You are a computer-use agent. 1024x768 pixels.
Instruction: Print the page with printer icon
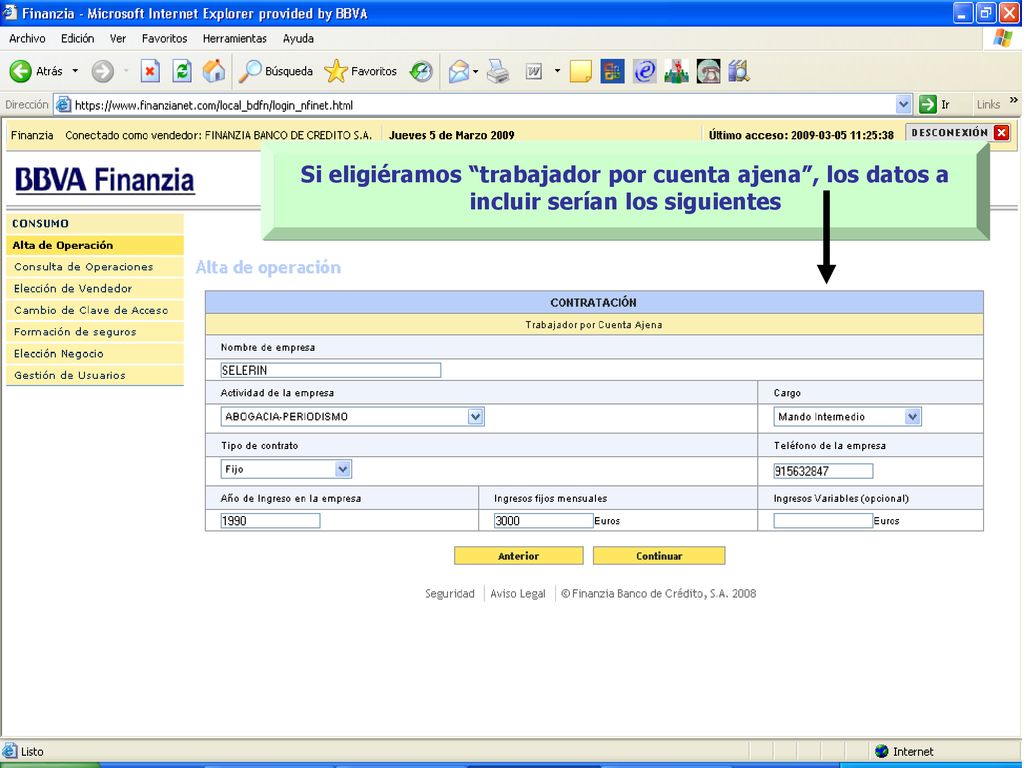pyautogui.click(x=498, y=71)
